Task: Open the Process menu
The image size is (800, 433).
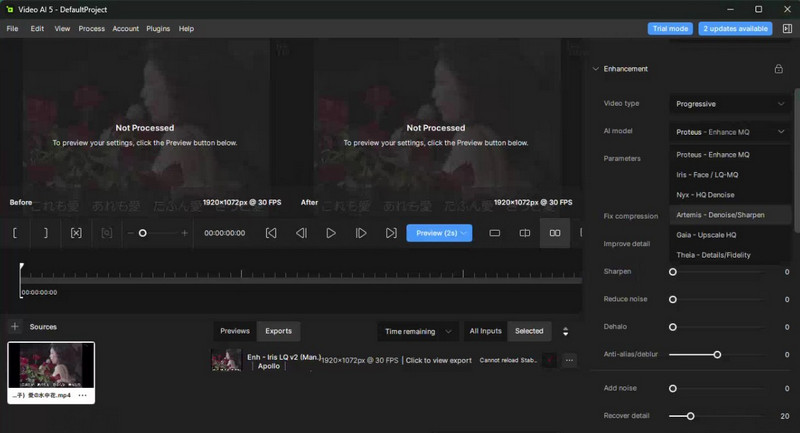Action: 91,29
